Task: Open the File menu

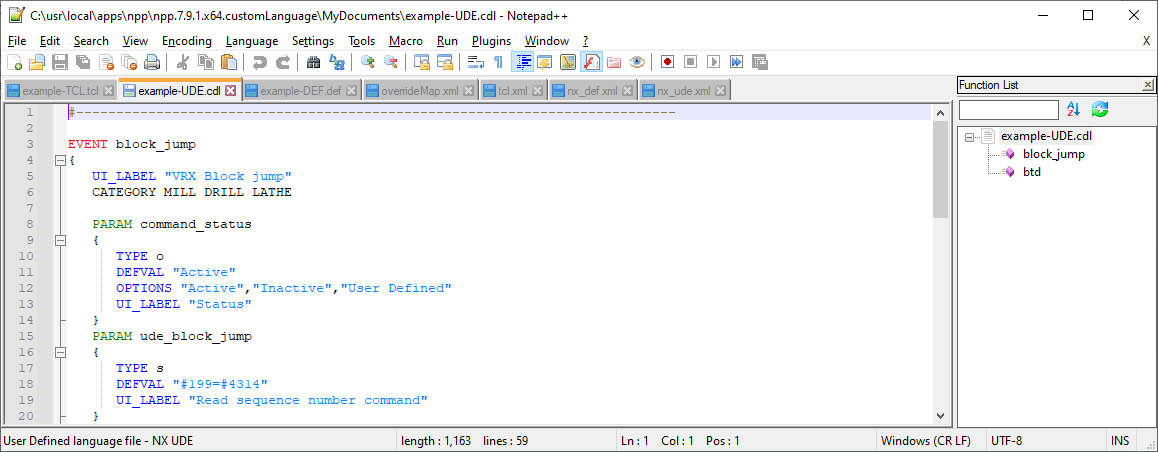Action: pyautogui.click(x=17, y=41)
